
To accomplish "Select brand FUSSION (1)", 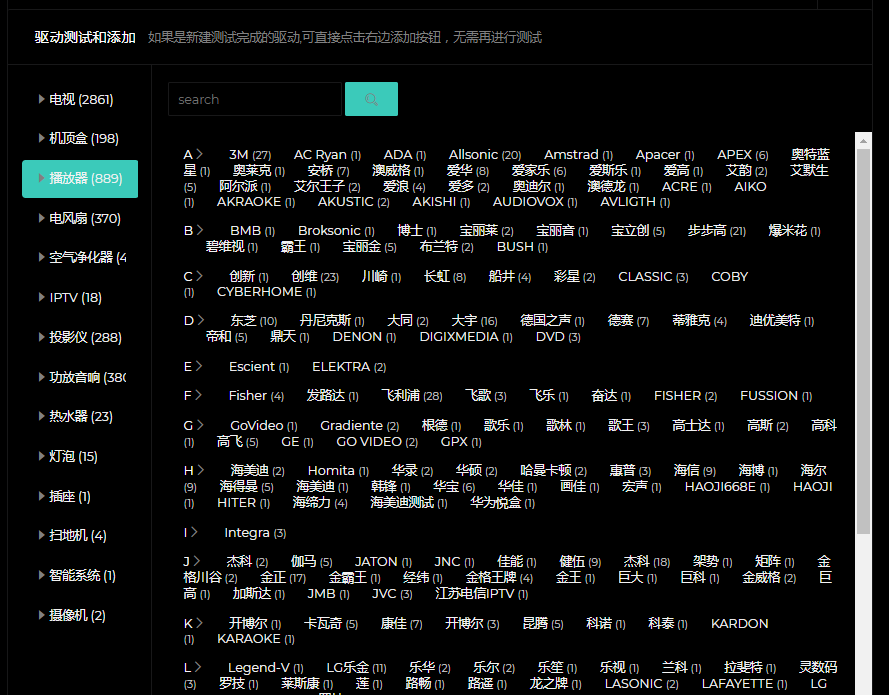I will click(776, 396).
